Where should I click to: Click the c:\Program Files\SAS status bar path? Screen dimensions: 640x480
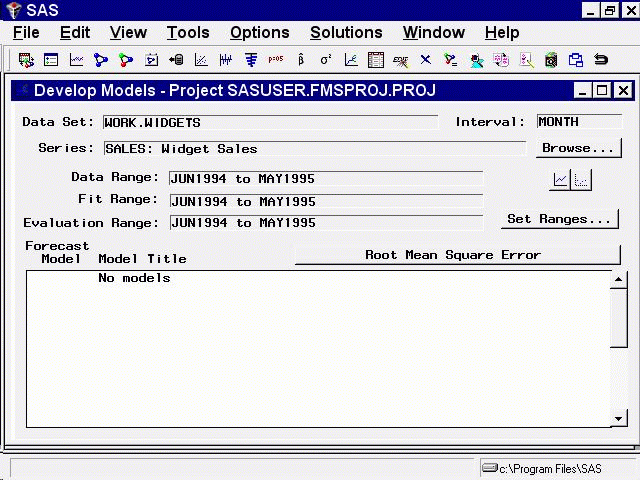(550, 469)
